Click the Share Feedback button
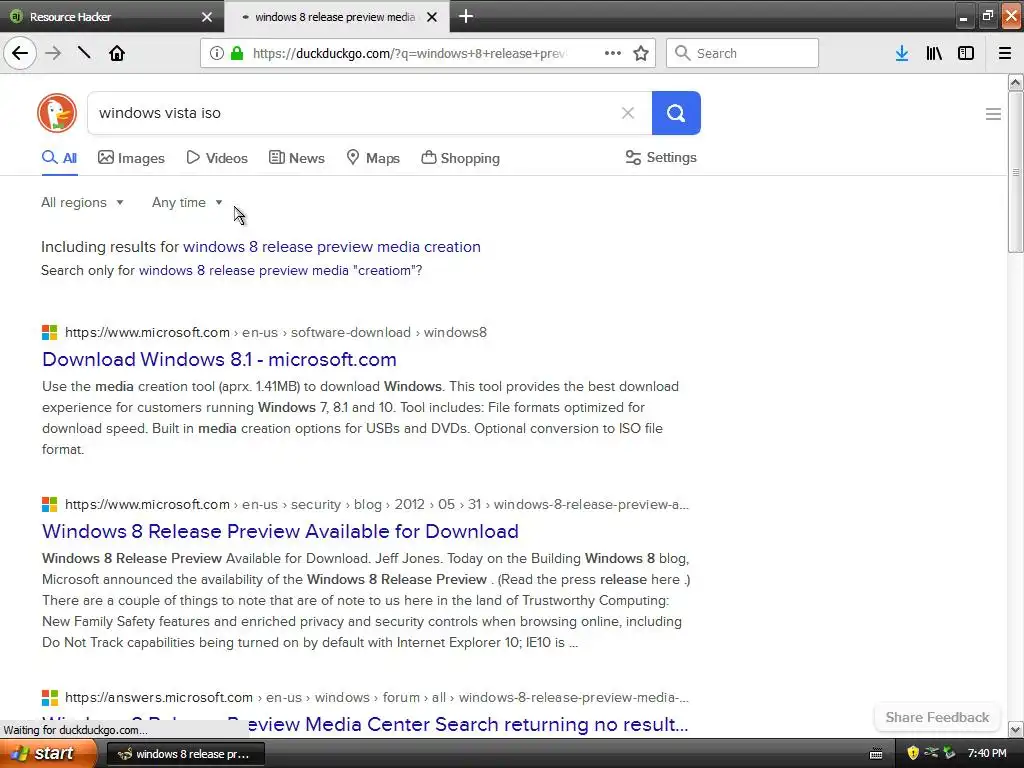The image size is (1024, 768). [x=937, y=717]
